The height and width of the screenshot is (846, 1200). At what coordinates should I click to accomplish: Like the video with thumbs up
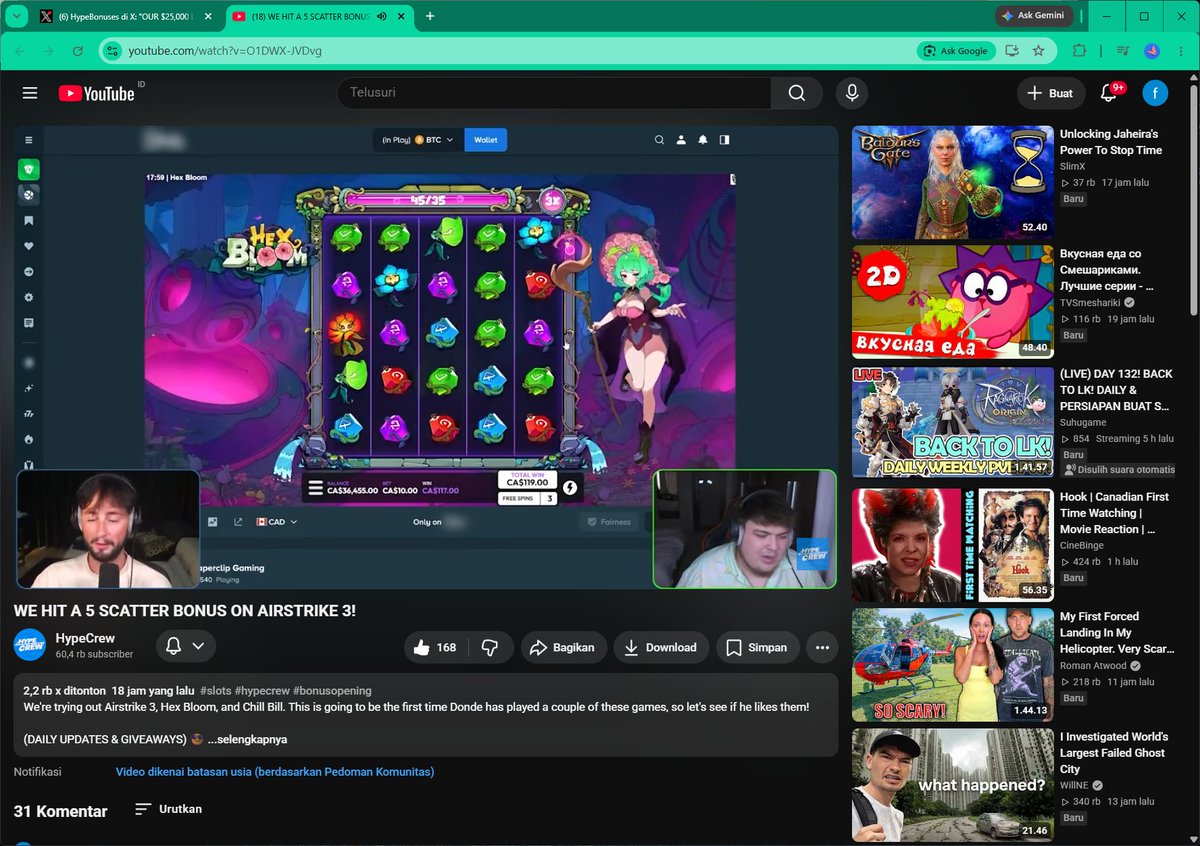click(x=434, y=647)
